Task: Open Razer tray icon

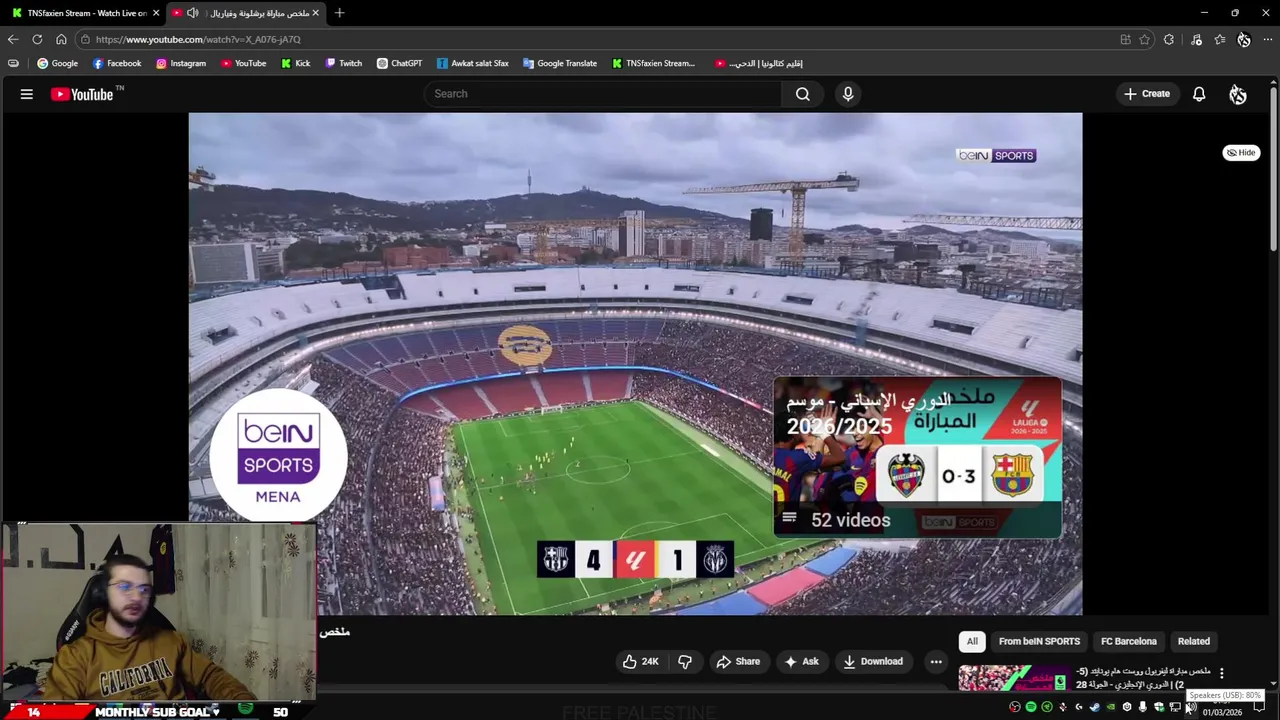Action: (x=1047, y=707)
